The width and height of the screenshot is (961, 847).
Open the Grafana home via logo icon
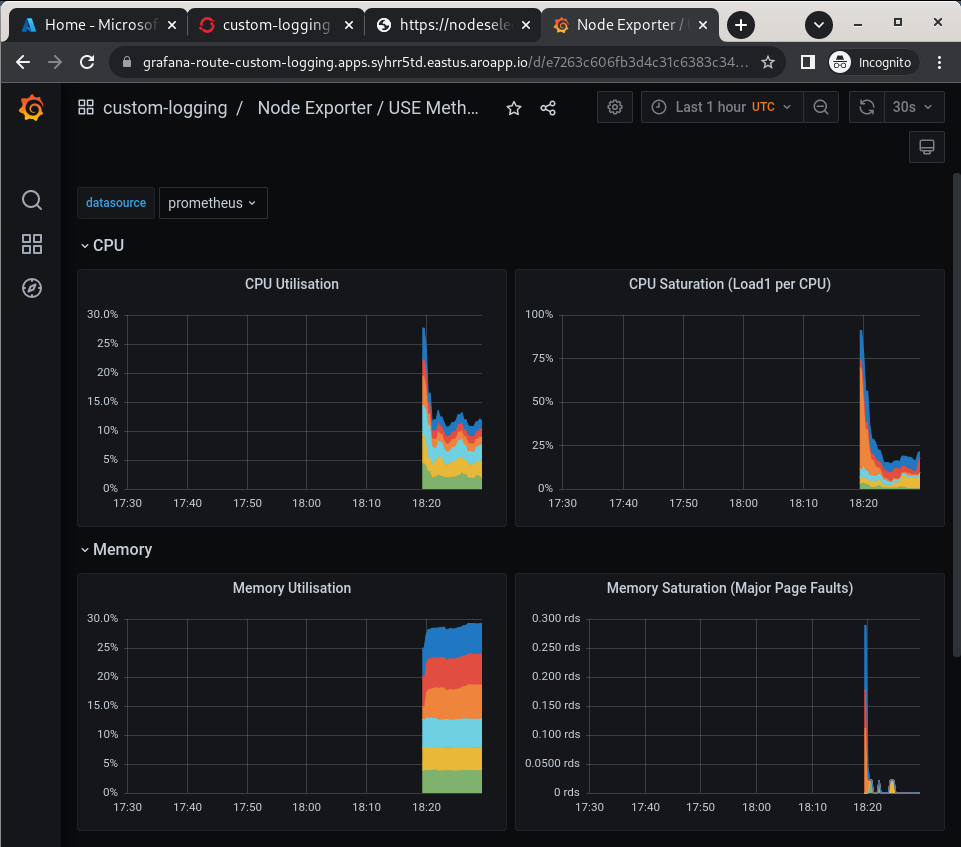(31, 109)
